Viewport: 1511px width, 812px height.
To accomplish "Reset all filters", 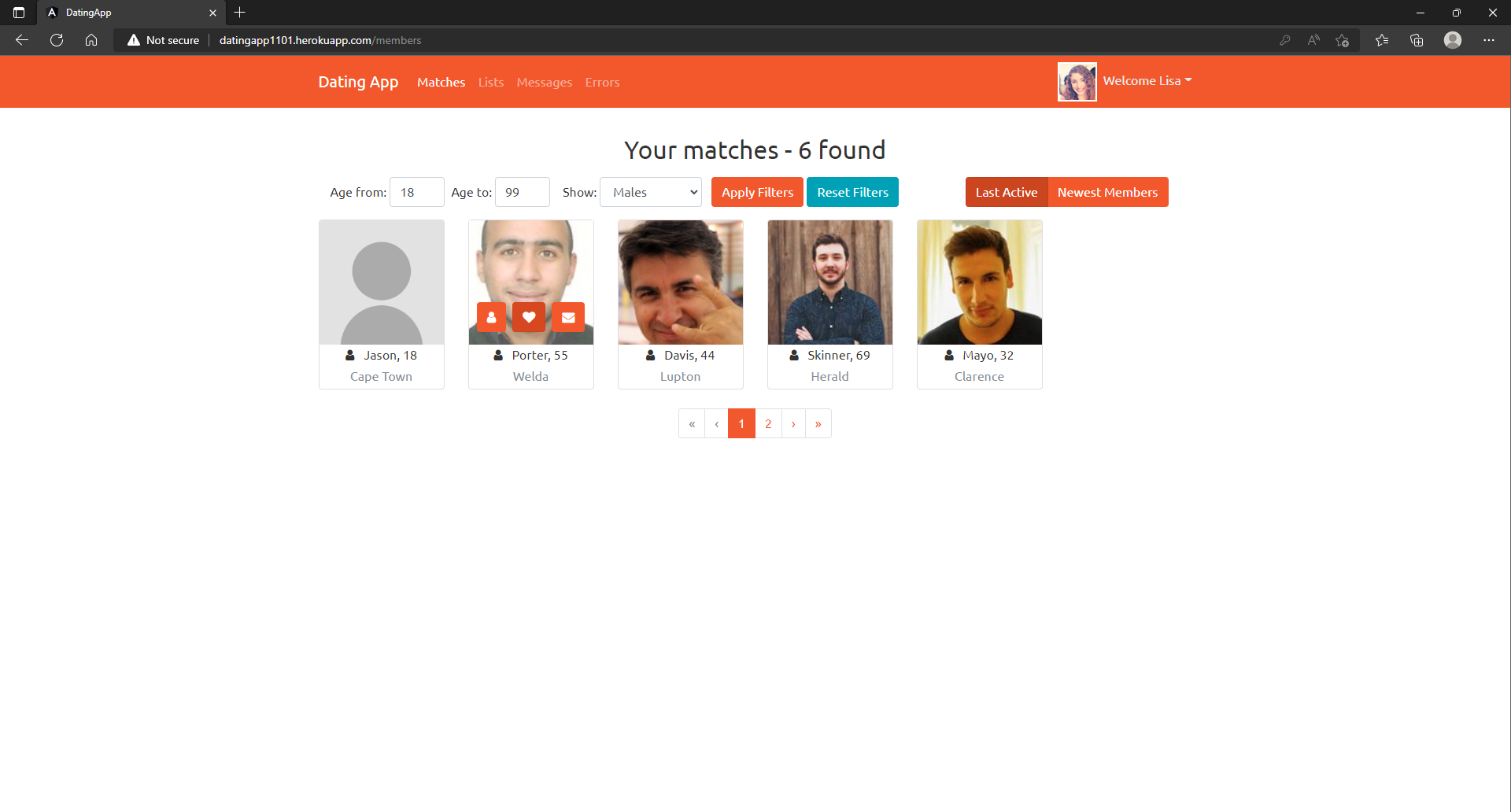I will 852,192.
